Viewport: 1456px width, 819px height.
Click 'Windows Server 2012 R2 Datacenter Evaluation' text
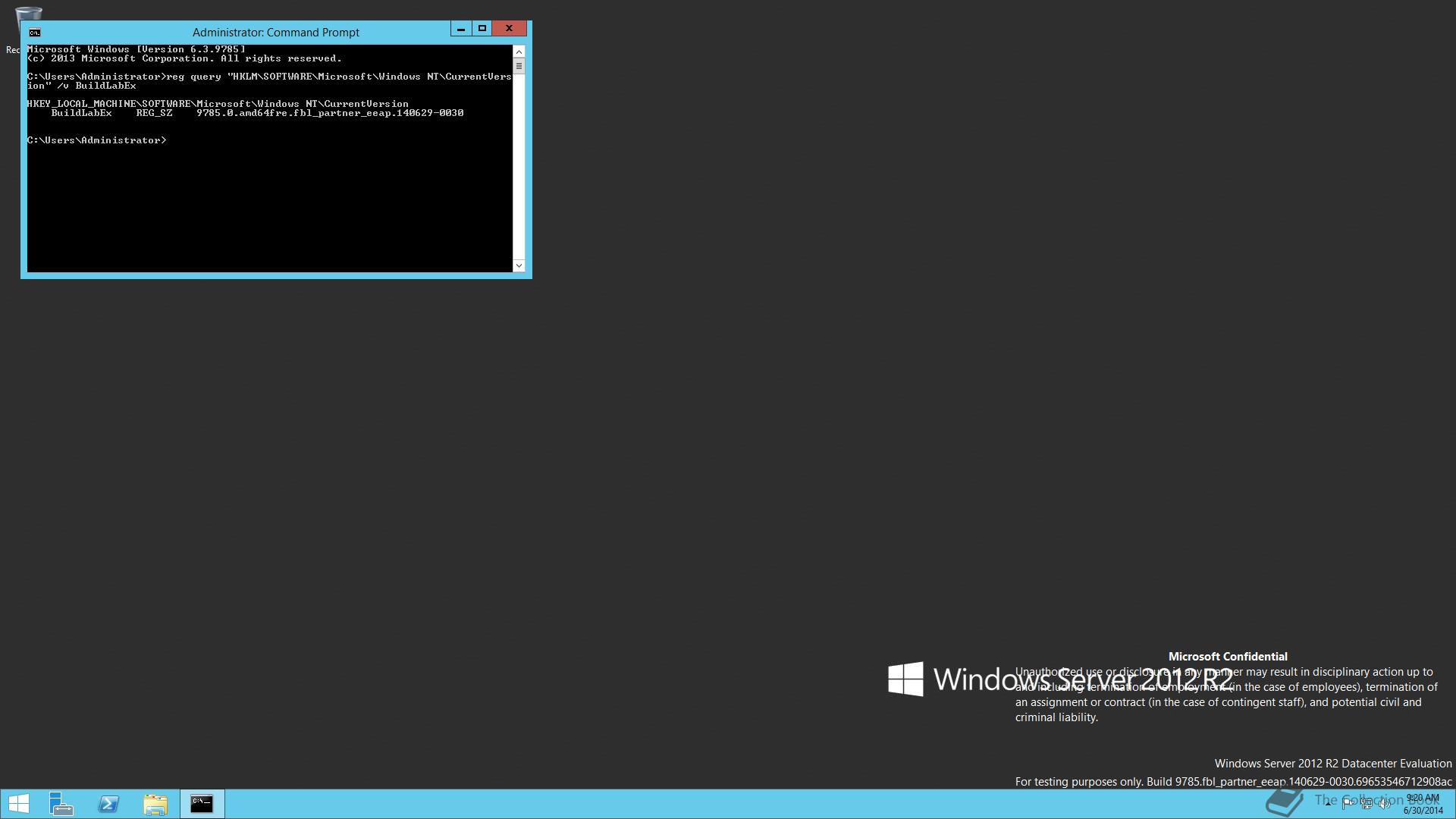tap(1333, 764)
